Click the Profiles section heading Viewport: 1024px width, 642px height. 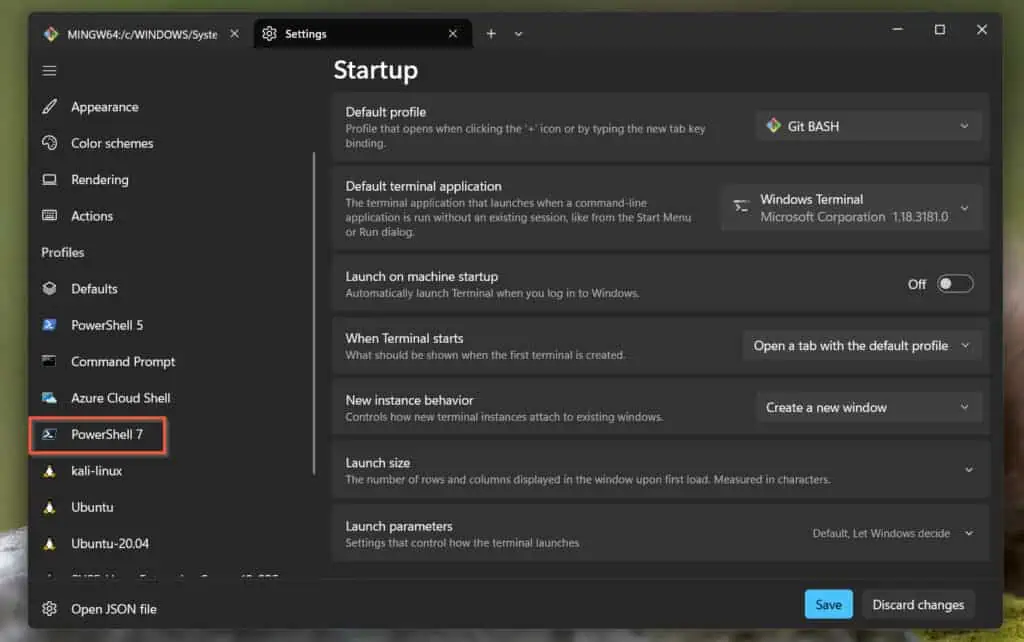[x=63, y=252]
